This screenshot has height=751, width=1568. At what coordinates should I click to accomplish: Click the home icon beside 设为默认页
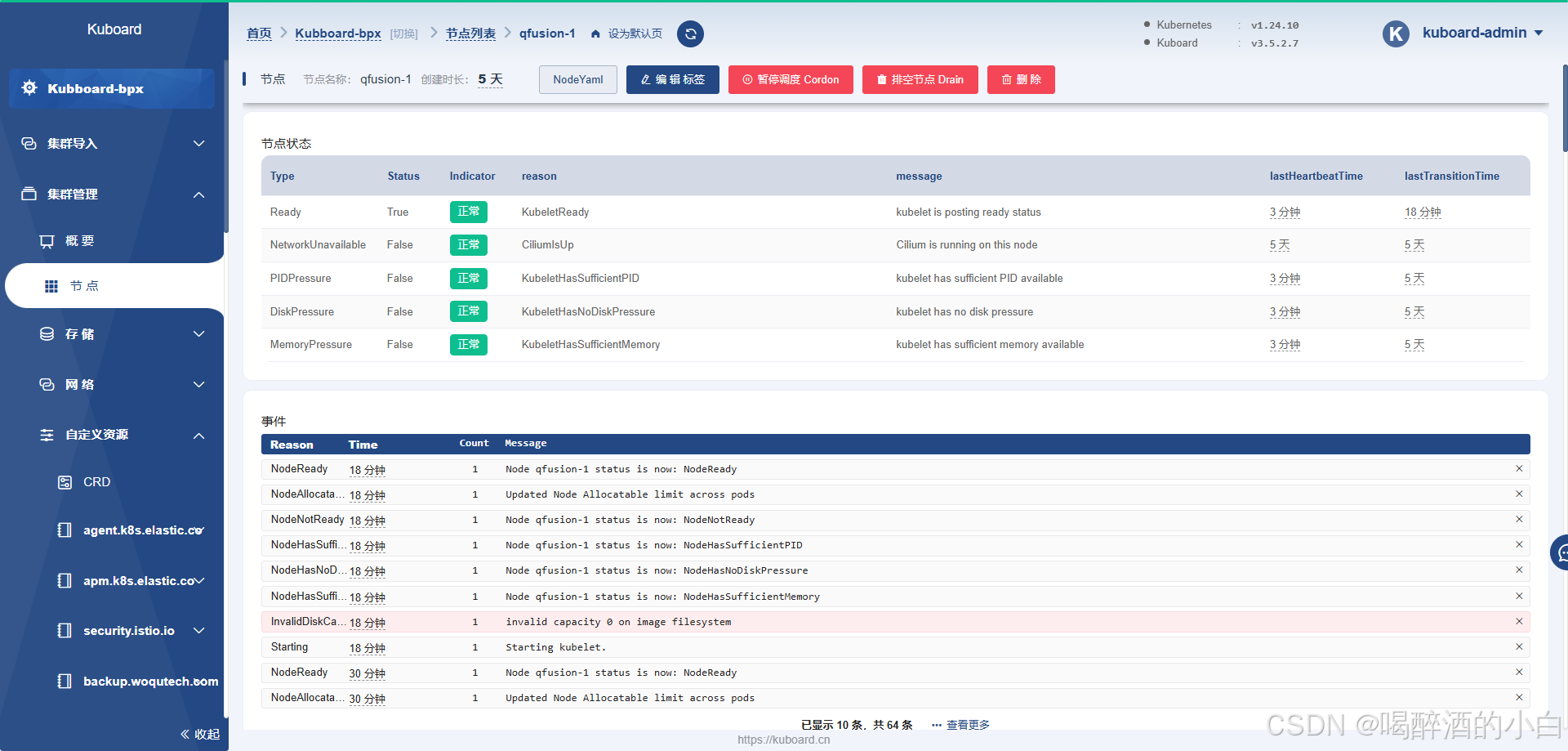(595, 34)
